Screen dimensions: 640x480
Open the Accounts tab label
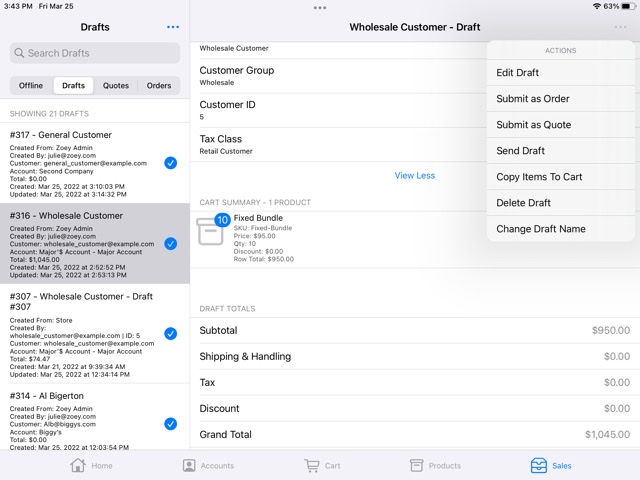tap(217, 466)
